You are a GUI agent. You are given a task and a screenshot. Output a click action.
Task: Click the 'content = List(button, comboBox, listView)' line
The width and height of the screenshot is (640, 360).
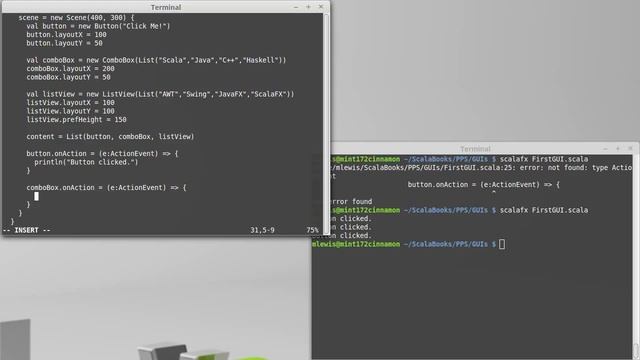[110, 137]
